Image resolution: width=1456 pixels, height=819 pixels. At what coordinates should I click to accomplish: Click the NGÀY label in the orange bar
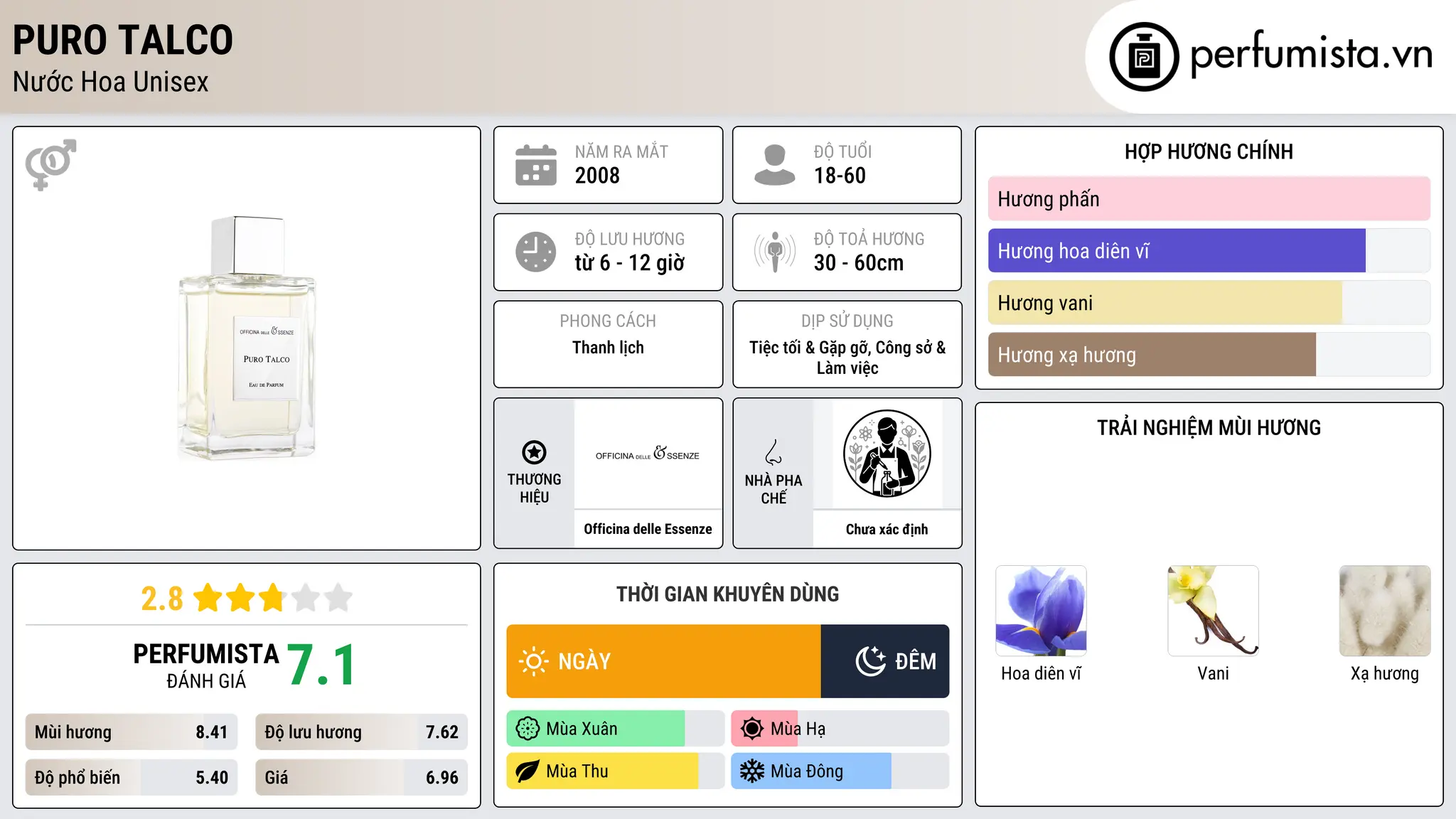tap(584, 661)
